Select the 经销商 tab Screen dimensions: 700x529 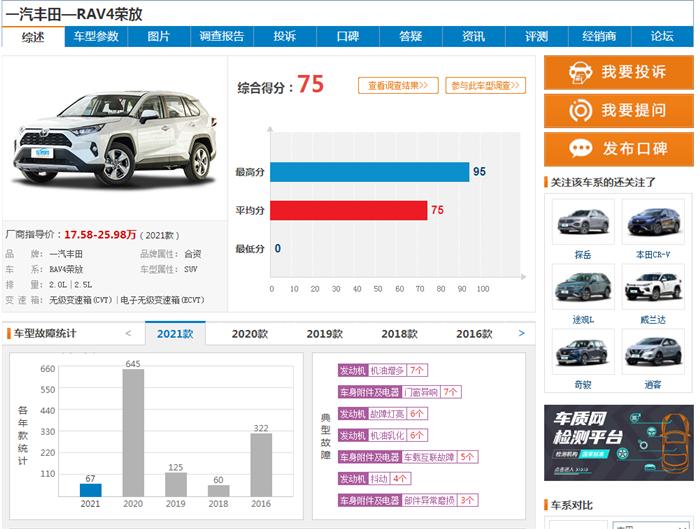pos(600,36)
